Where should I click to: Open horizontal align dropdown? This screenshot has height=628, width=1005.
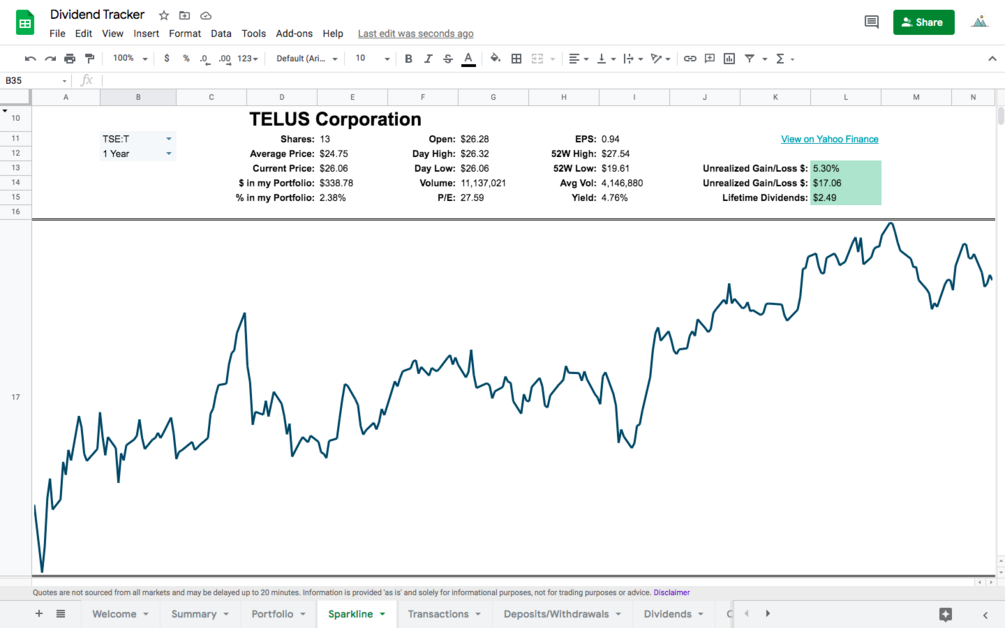pos(578,58)
